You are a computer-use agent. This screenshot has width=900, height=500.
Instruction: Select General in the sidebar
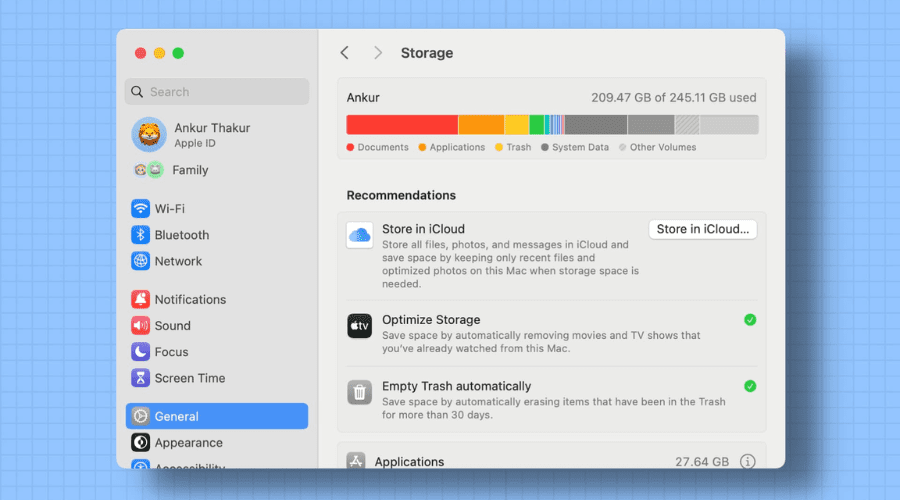[x=217, y=416]
